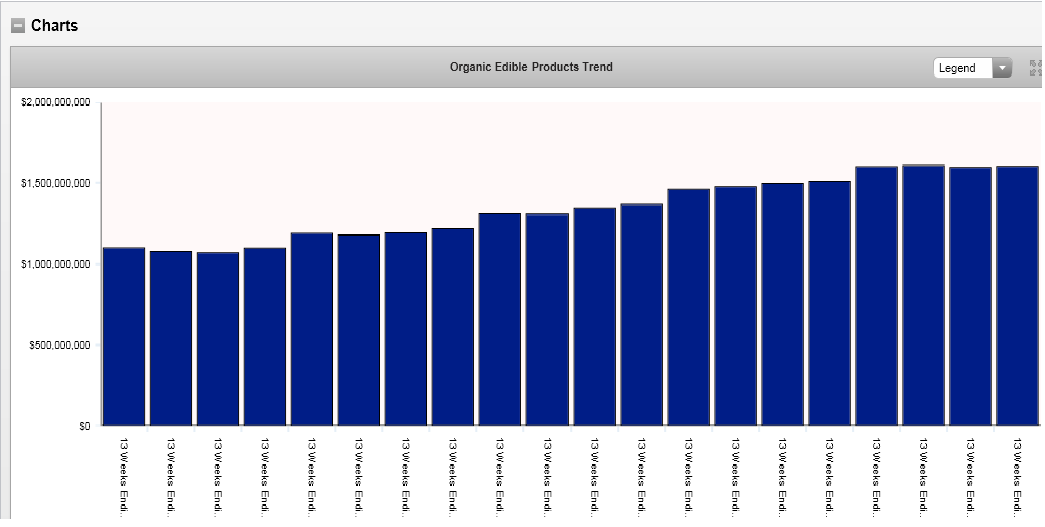Image resolution: width=1045 pixels, height=527 pixels.
Task: Click the $500,000,000 axis label
Action: [61, 345]
